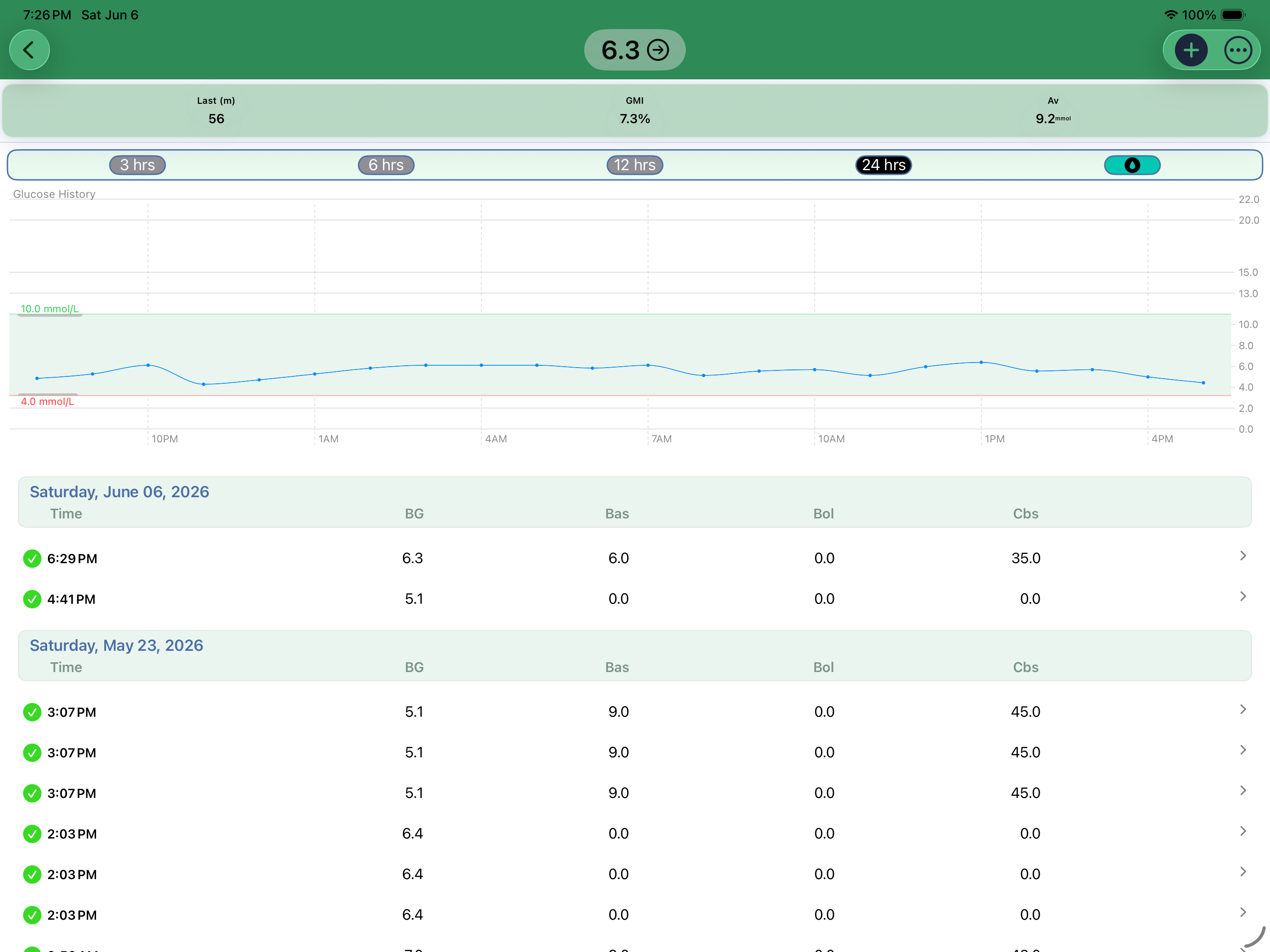Tap green checkmark beside 4:41 PM entry
1270x952 pixels.
point(32,599)
